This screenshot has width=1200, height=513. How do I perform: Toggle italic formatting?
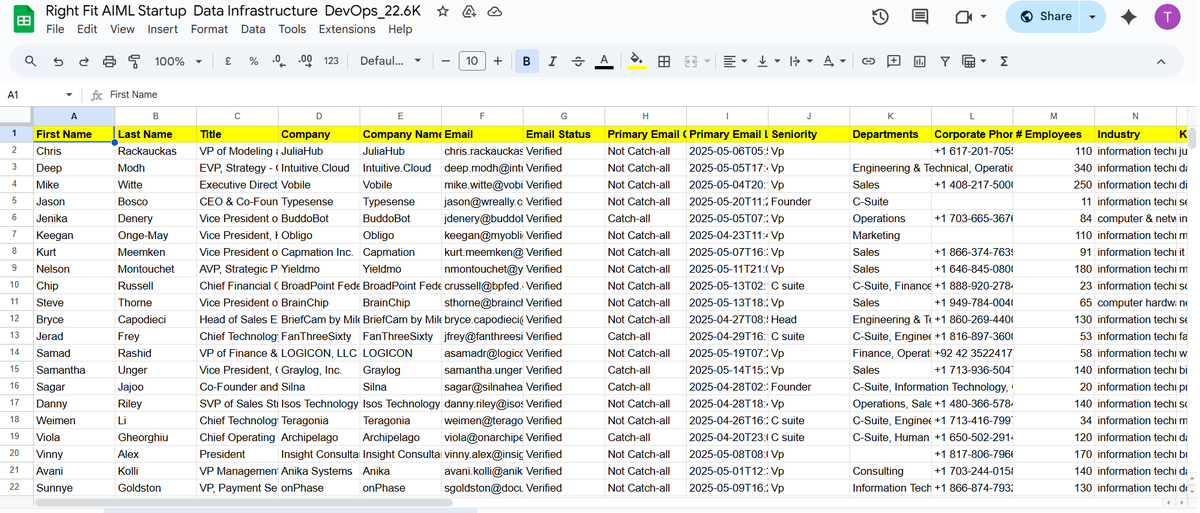coord(552,61)
